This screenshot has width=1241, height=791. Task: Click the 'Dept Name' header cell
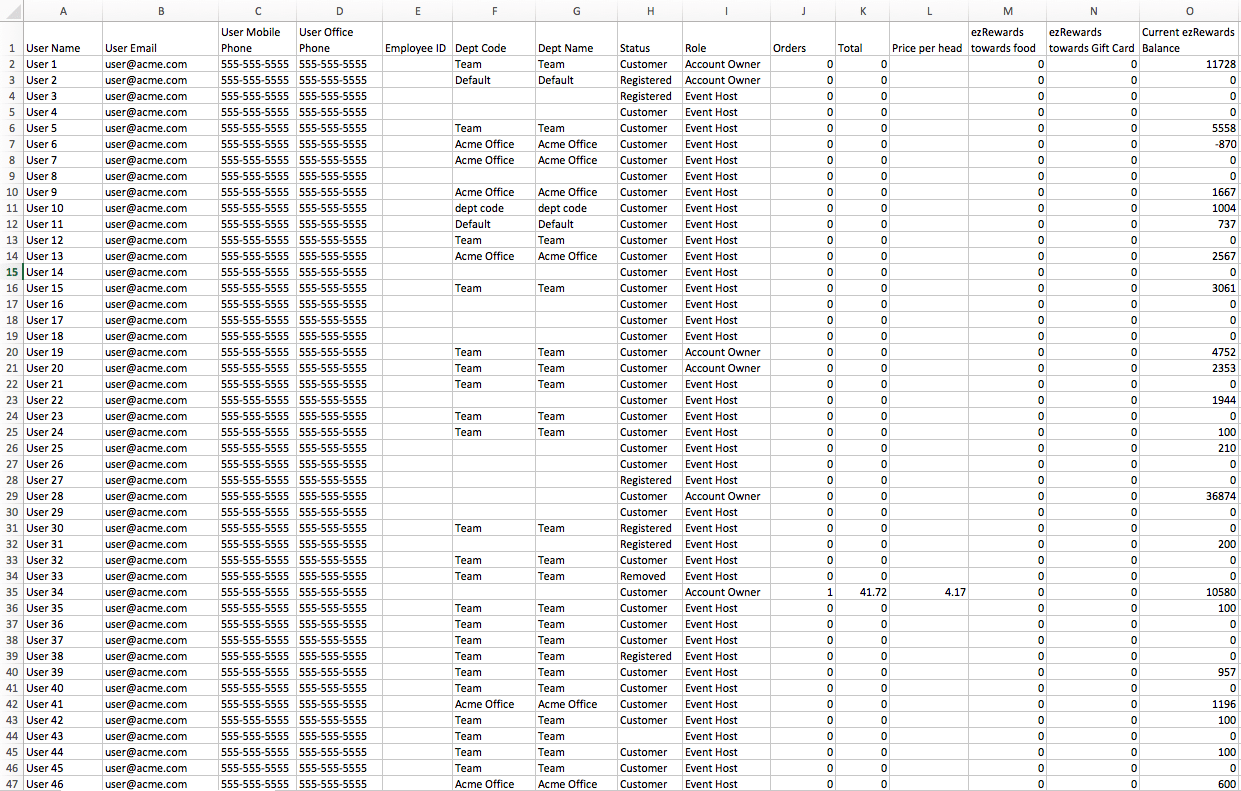[x=576, y=39]
